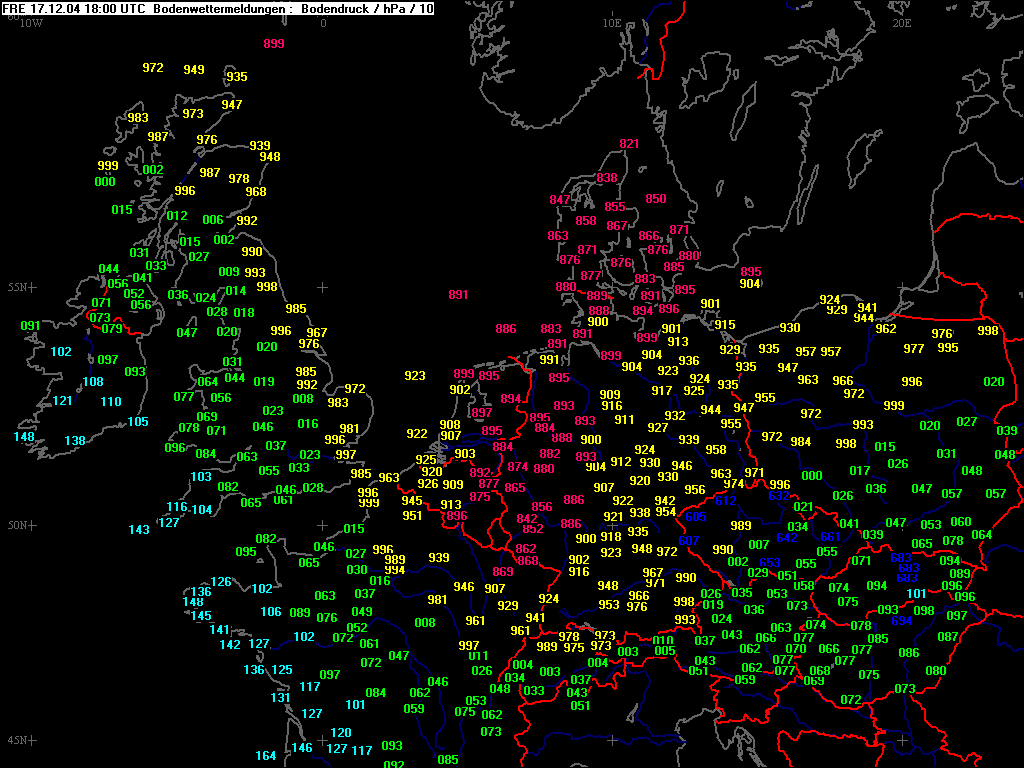Image resolution: width=1024 pixels, height=768 pixels.
Task: Click the magenta 838 reading over Denmark
Action: tap(607, 178)
